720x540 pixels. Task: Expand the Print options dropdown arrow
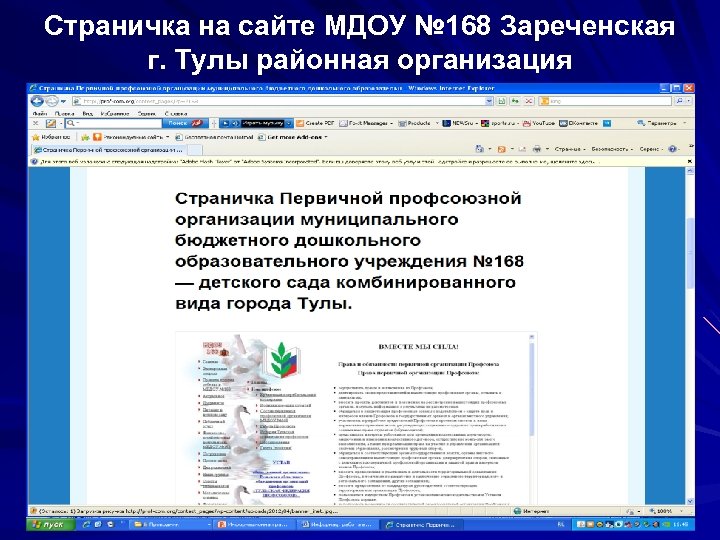546,149
